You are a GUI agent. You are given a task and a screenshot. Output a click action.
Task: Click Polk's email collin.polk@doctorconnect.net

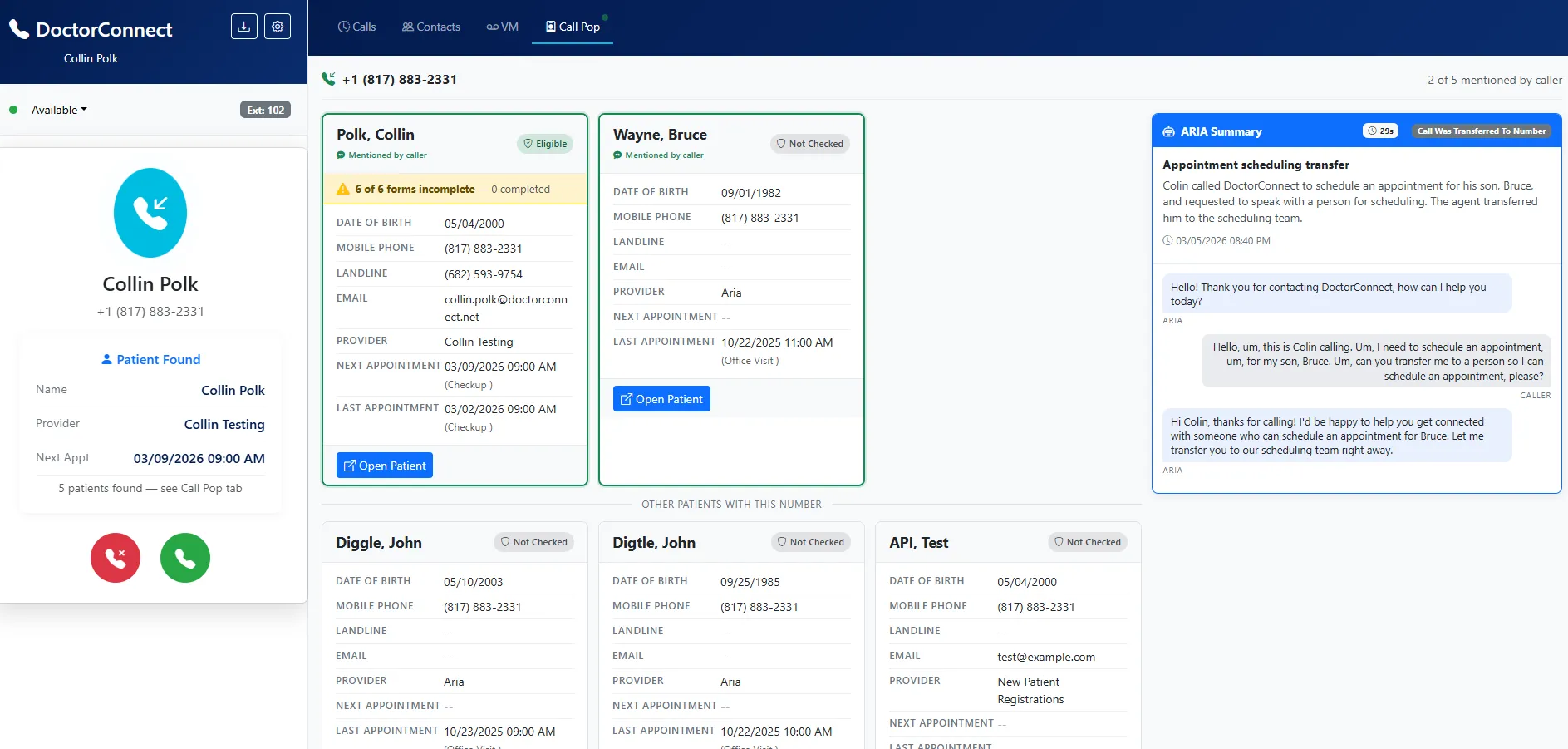(x=506, y=308)
